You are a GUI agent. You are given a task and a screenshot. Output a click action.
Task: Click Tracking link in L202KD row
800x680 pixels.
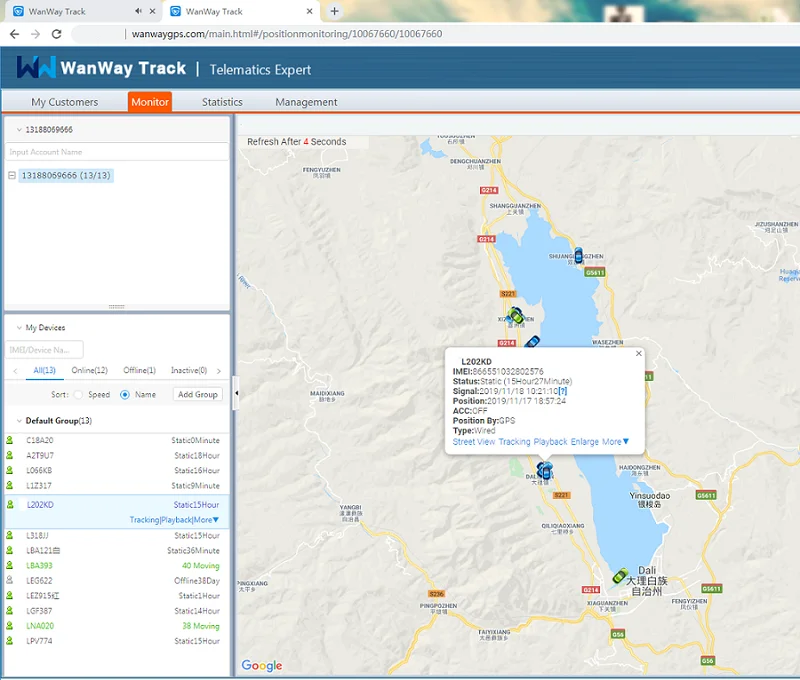(144, 520)
